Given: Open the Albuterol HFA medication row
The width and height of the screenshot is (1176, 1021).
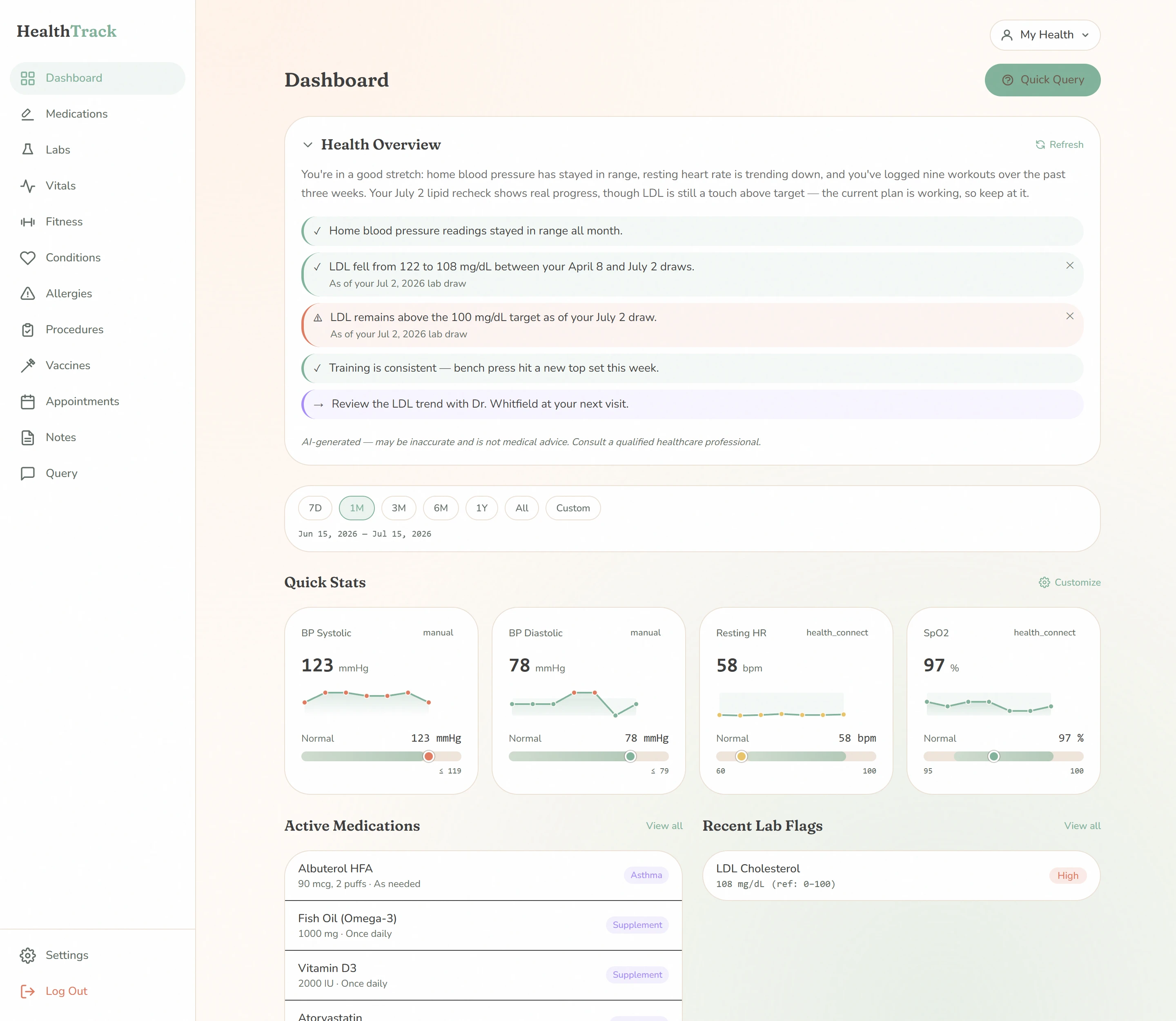Looking at the screenshot, I should pos(483,876).
